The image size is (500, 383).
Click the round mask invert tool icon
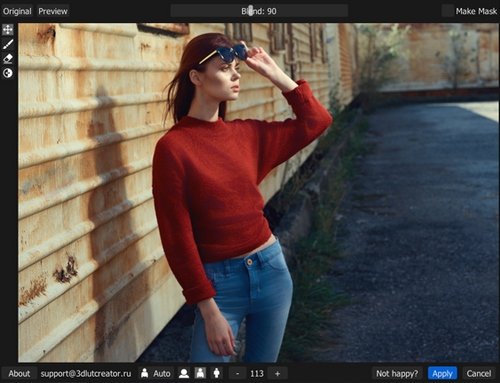click(x=8, y=73)
